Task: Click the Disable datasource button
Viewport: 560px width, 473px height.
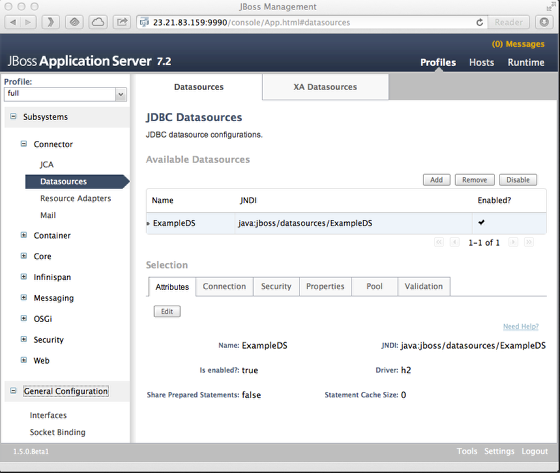Action: click(x=518, y=180)
